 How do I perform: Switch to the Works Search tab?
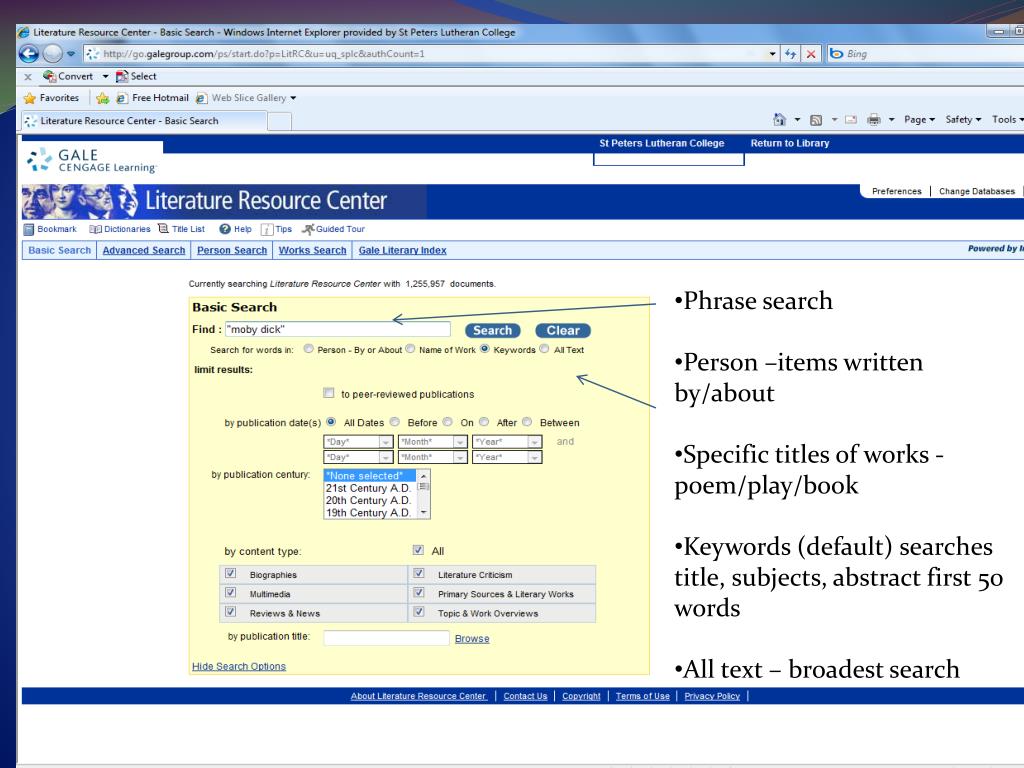coord(312,250)
